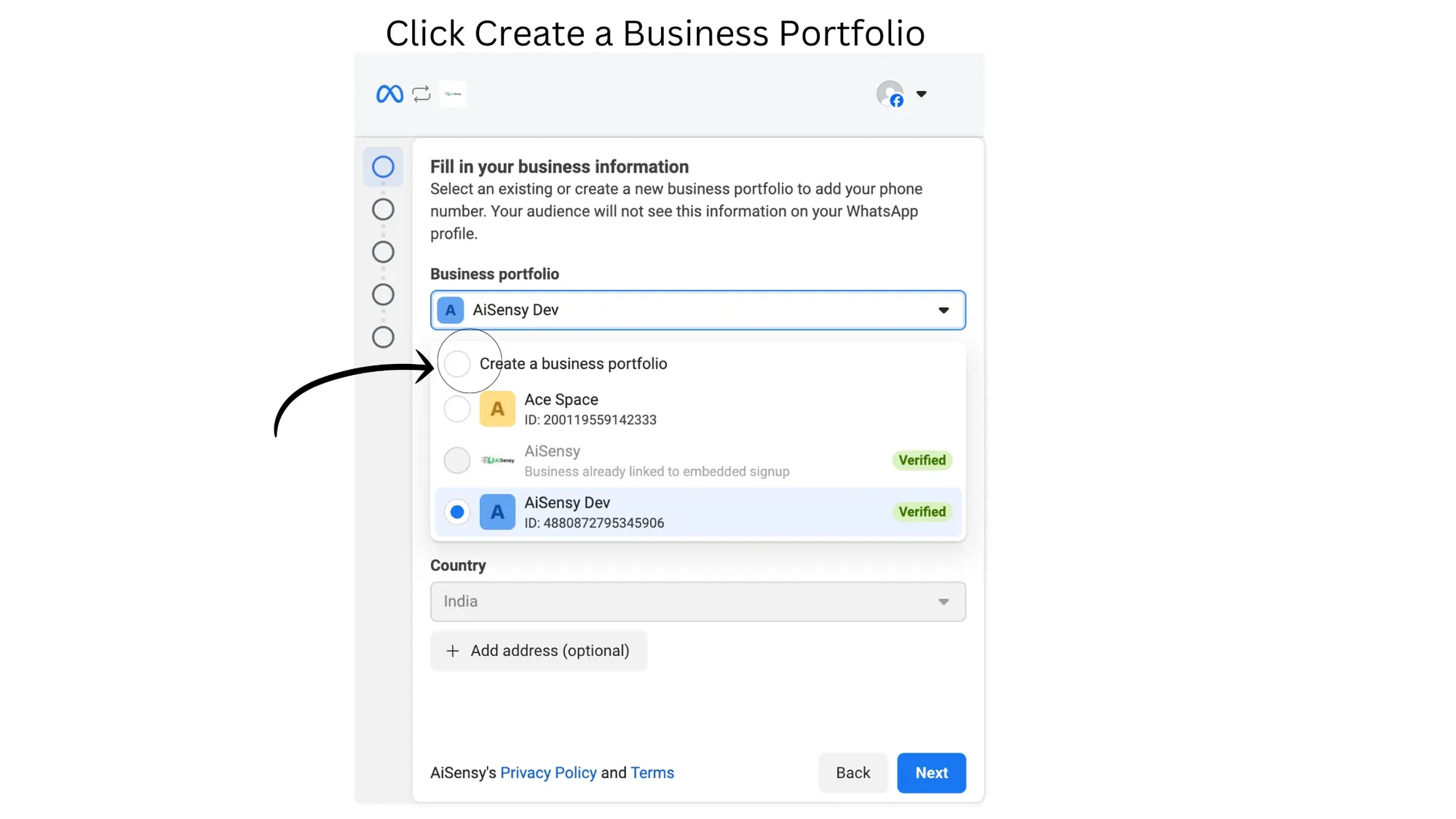Expand the account menu via header chevron

[x=922, y=94]
